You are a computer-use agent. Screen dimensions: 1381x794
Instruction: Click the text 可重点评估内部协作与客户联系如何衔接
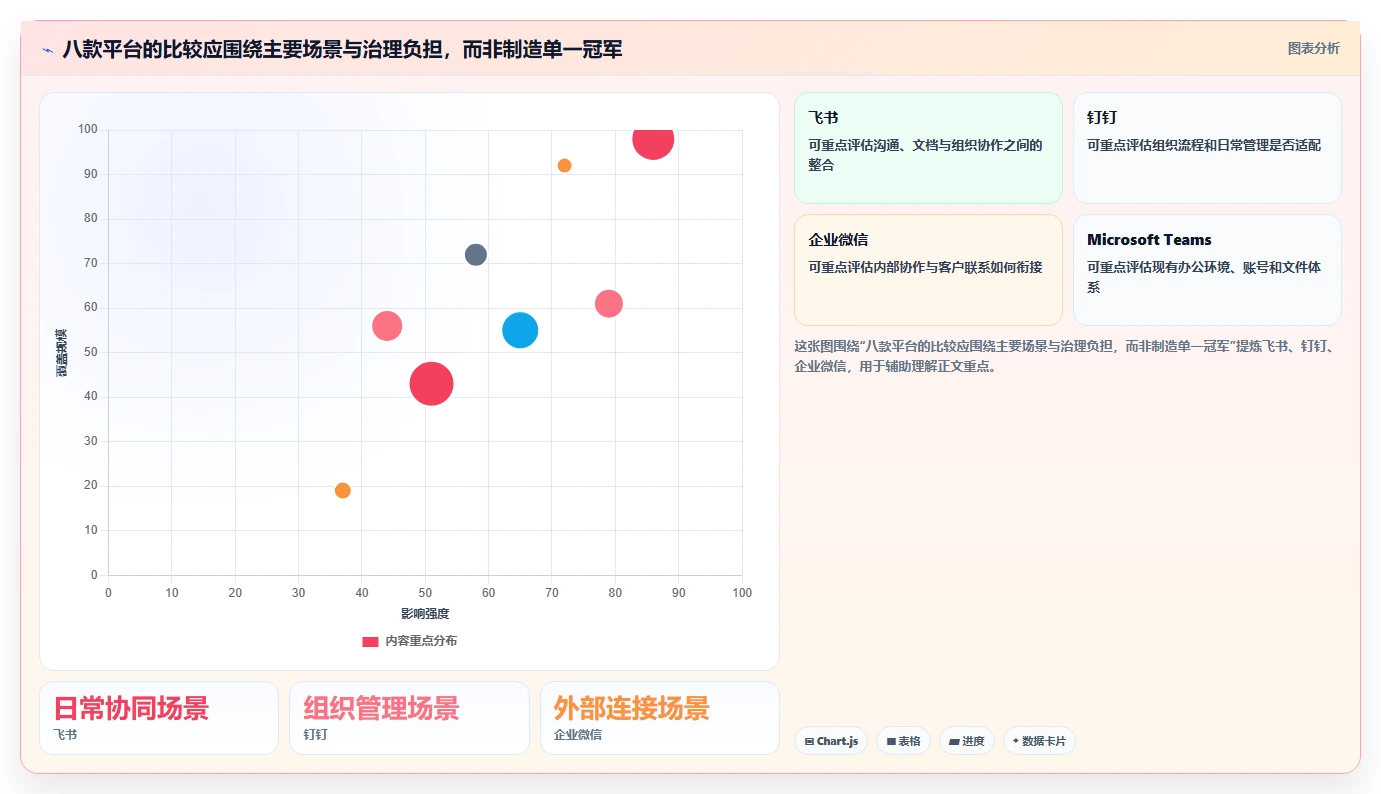click(x=925, y=267)
